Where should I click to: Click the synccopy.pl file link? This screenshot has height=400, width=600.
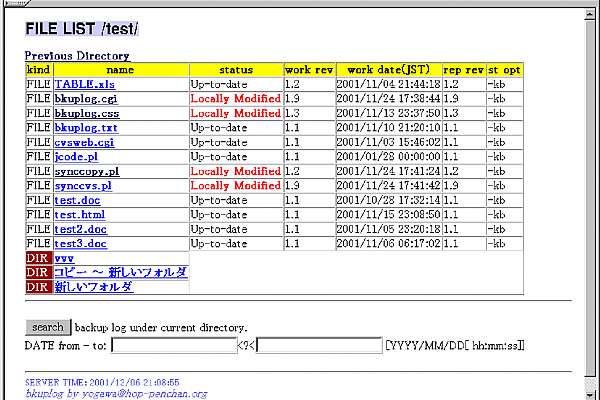coord(87,172)
